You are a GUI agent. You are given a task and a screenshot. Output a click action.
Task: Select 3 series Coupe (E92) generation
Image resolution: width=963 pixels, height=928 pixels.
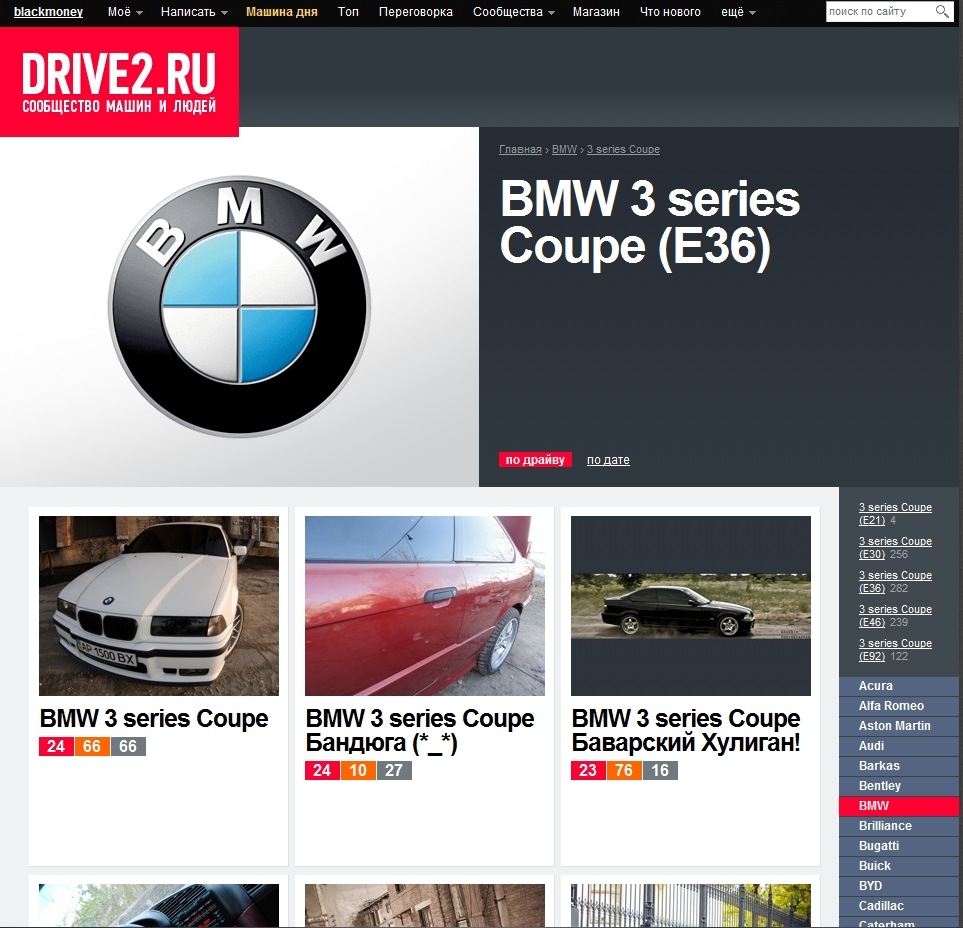(895, 649)
